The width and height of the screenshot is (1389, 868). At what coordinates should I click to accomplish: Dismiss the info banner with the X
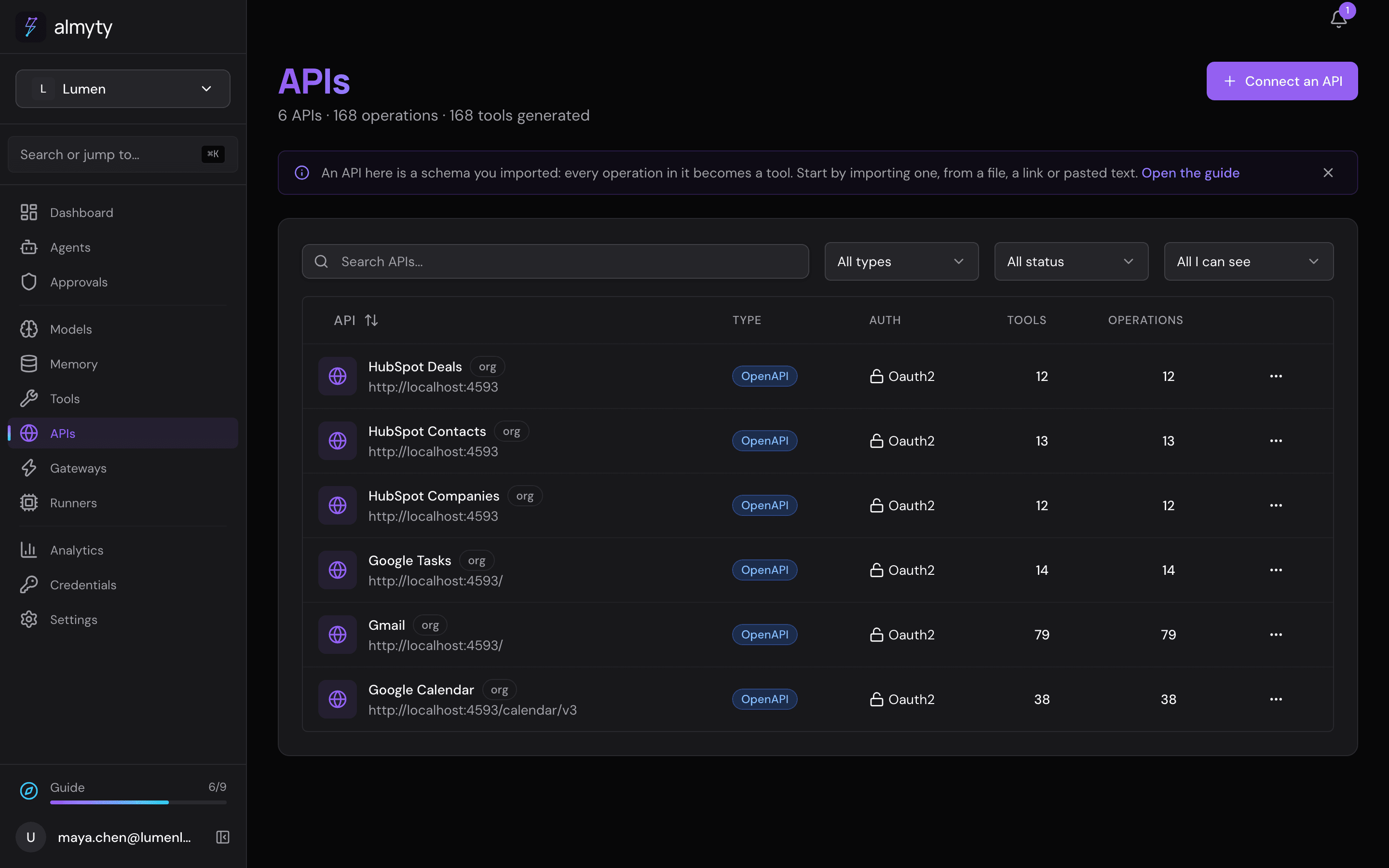coord(1328,173)
